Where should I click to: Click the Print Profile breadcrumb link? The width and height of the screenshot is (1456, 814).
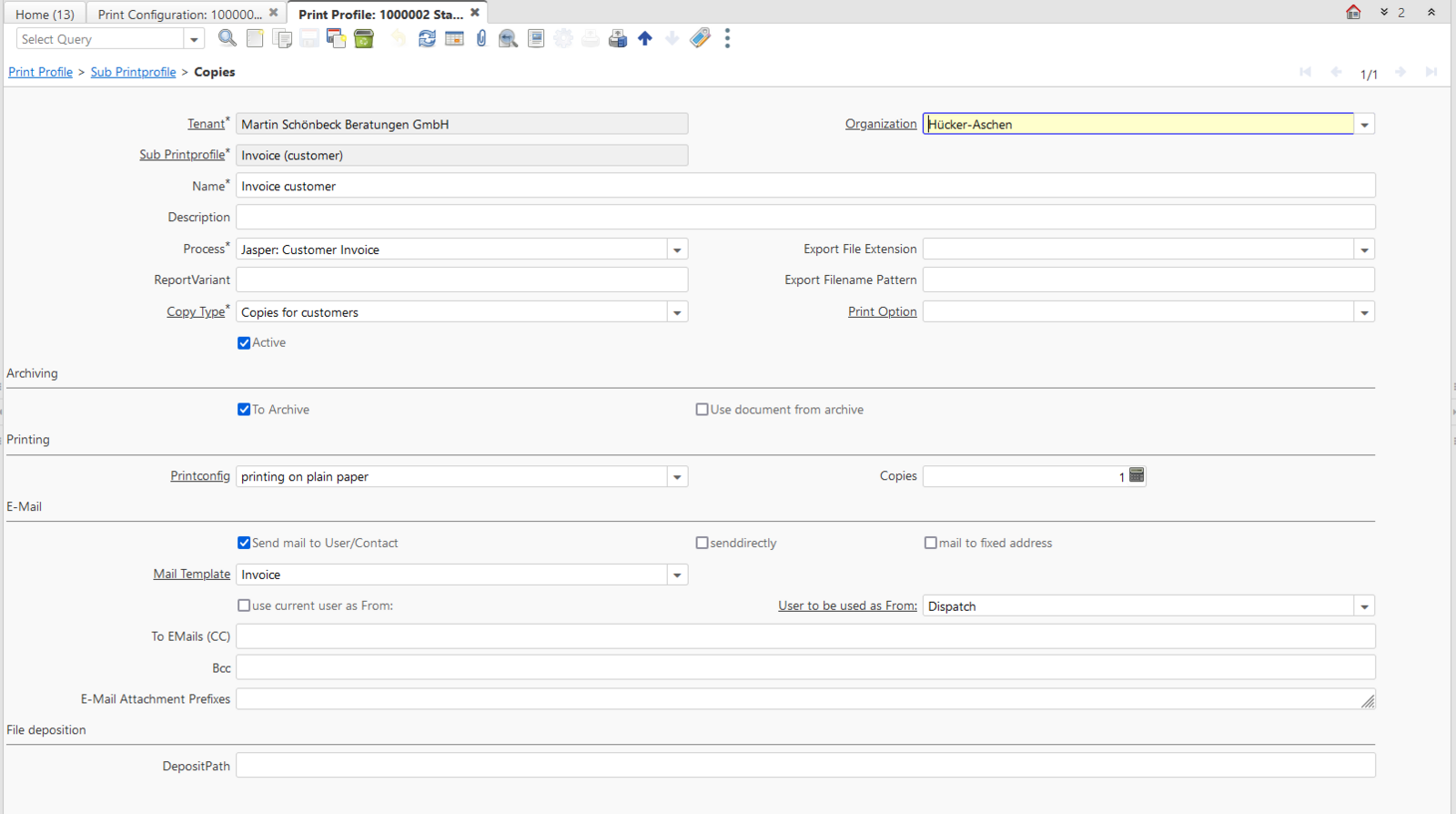coord(40,72)
